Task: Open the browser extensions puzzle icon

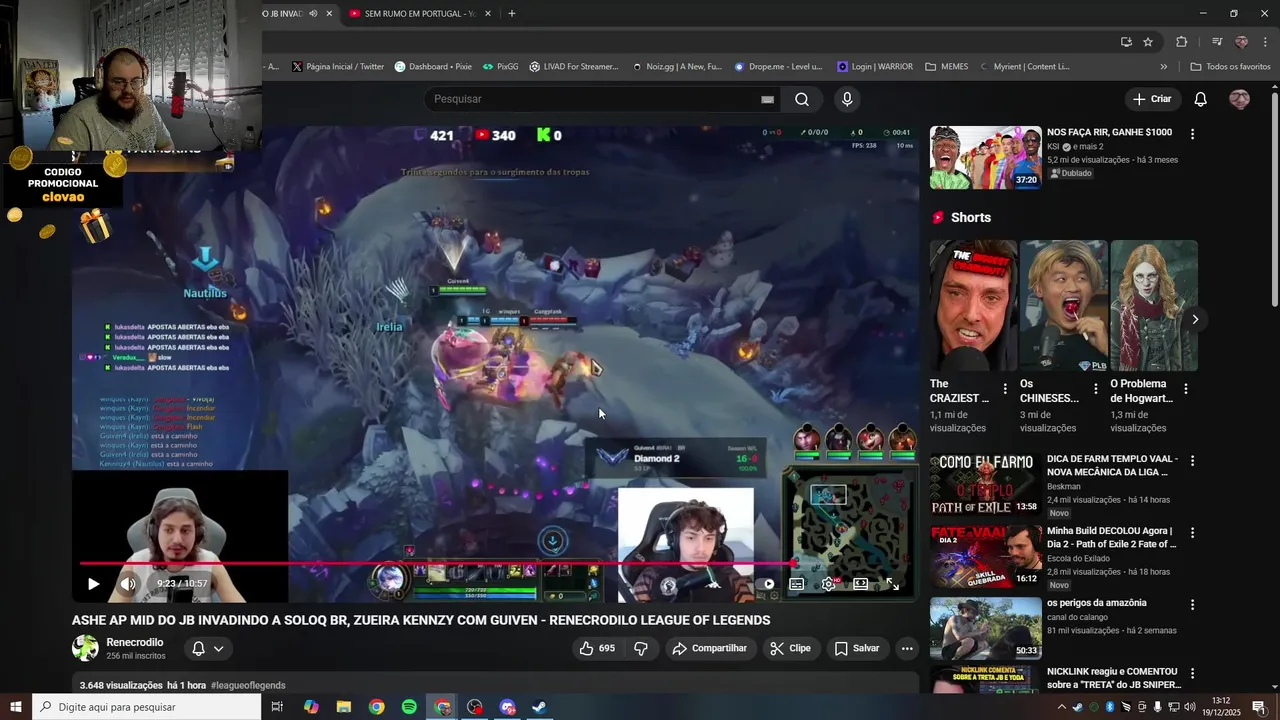Action: tap(1182, 42)
